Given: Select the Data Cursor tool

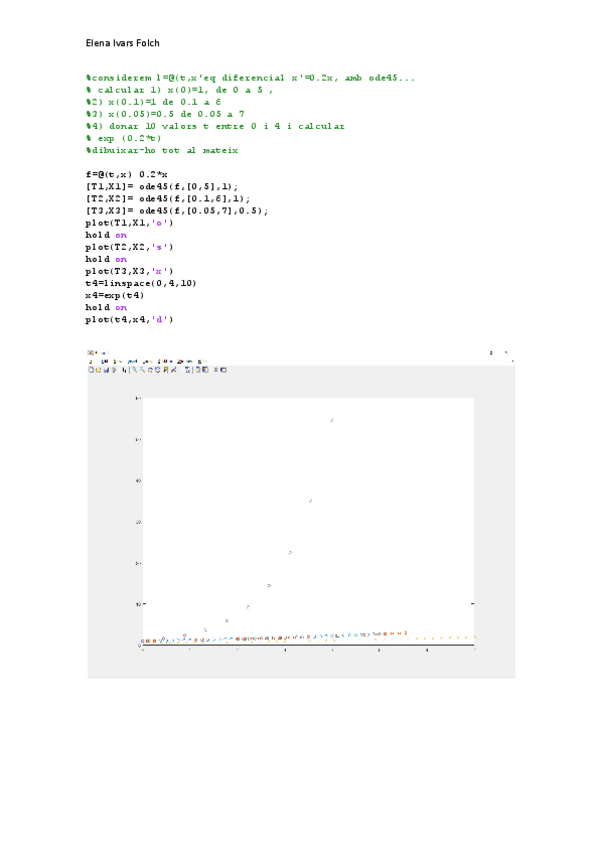Looking at the screenshot, I should pyautogui.click(x=166, y=370).
